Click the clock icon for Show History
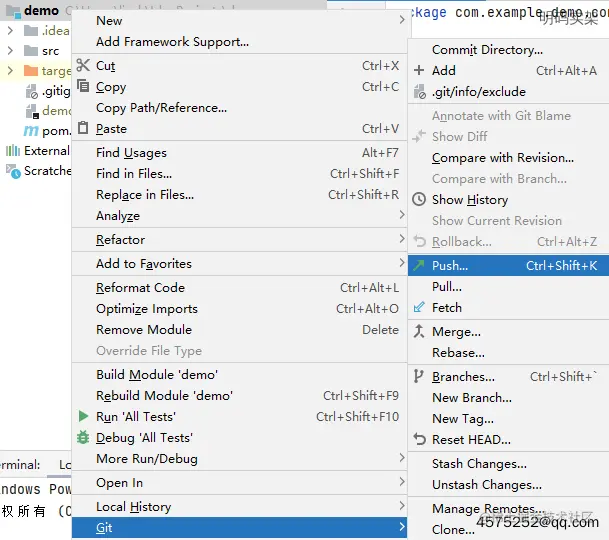Viewport: 609px width, 540px height. coord(419,199)
